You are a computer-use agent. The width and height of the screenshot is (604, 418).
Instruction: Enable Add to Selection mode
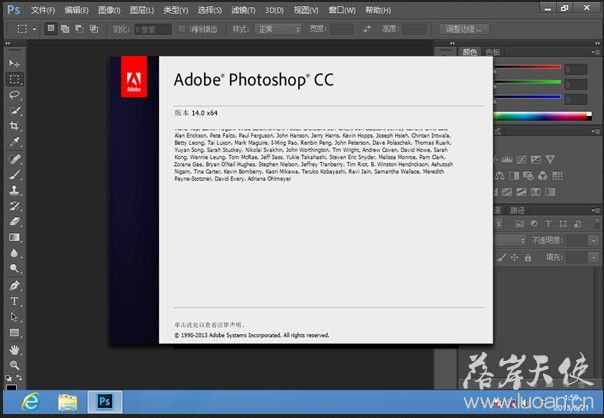(x=65, y=29)
